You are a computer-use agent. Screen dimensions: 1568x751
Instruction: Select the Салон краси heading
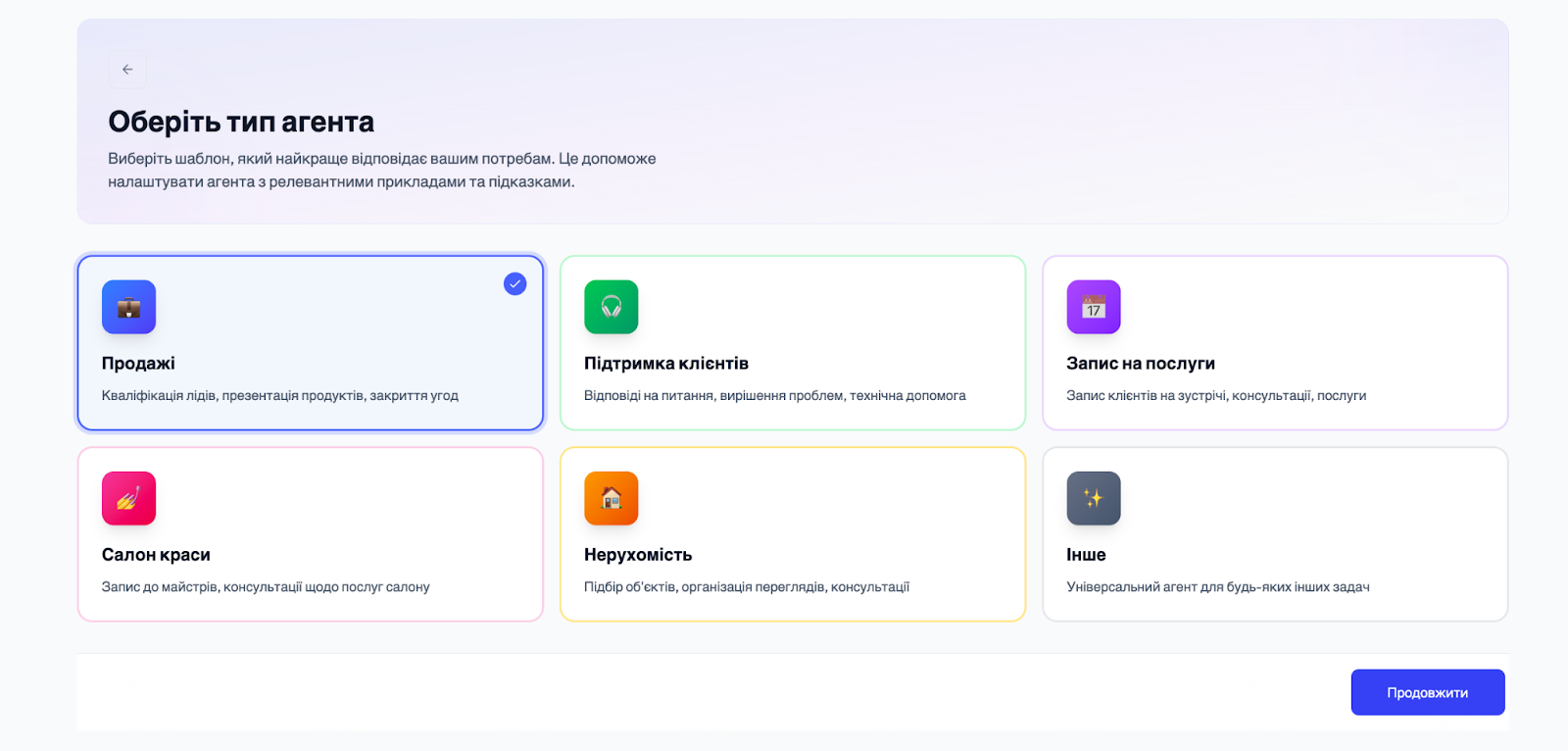tap(156, 555)
